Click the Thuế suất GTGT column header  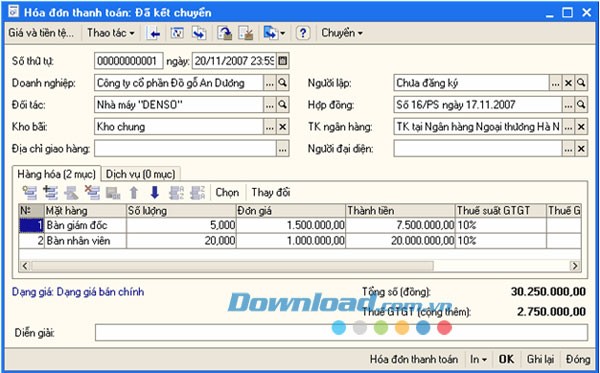pyautogui.click(x=501, y=211)
